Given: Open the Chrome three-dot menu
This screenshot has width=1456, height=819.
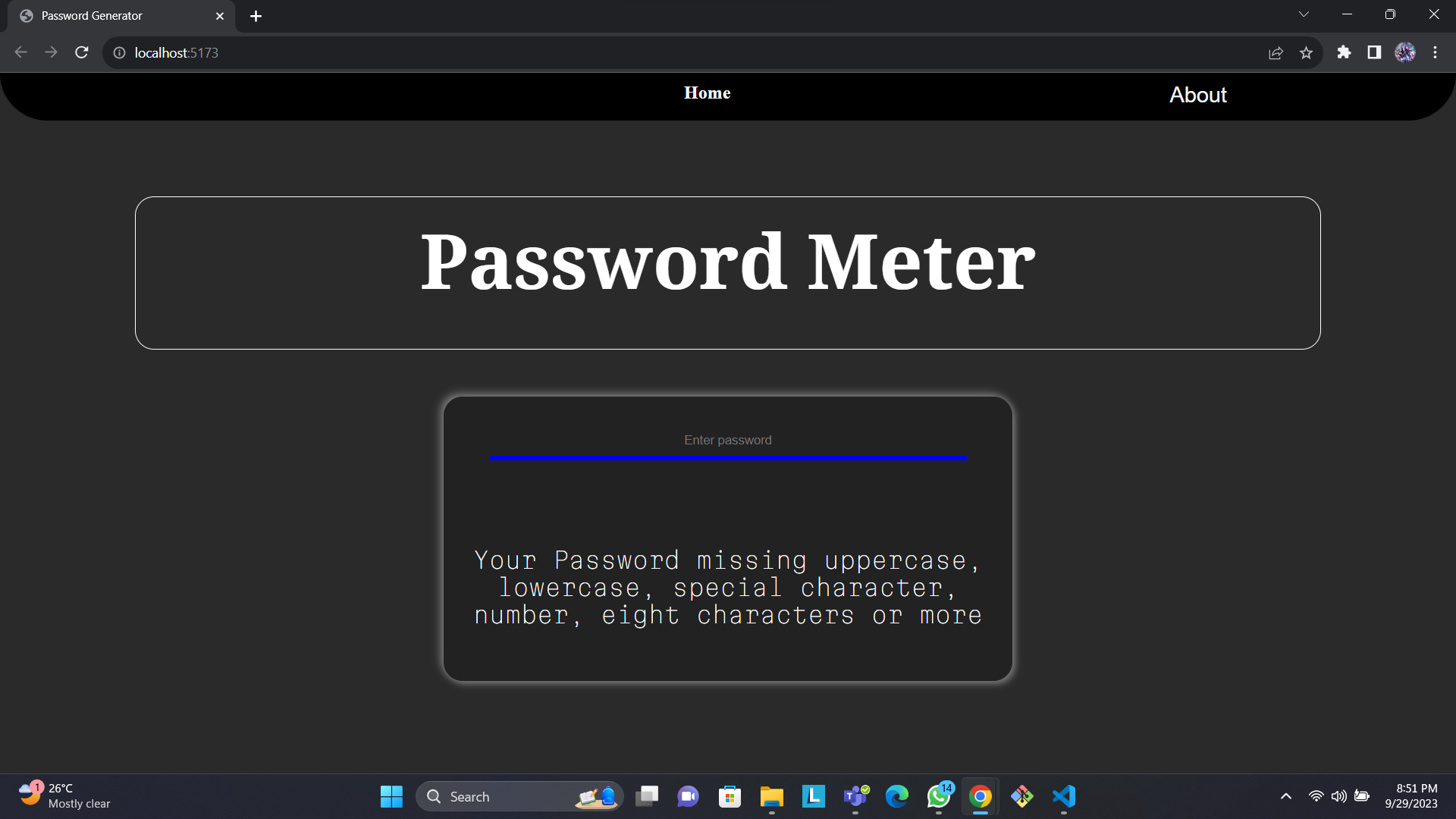Looking at the screenshot, I should click(x=1435, y=52).
